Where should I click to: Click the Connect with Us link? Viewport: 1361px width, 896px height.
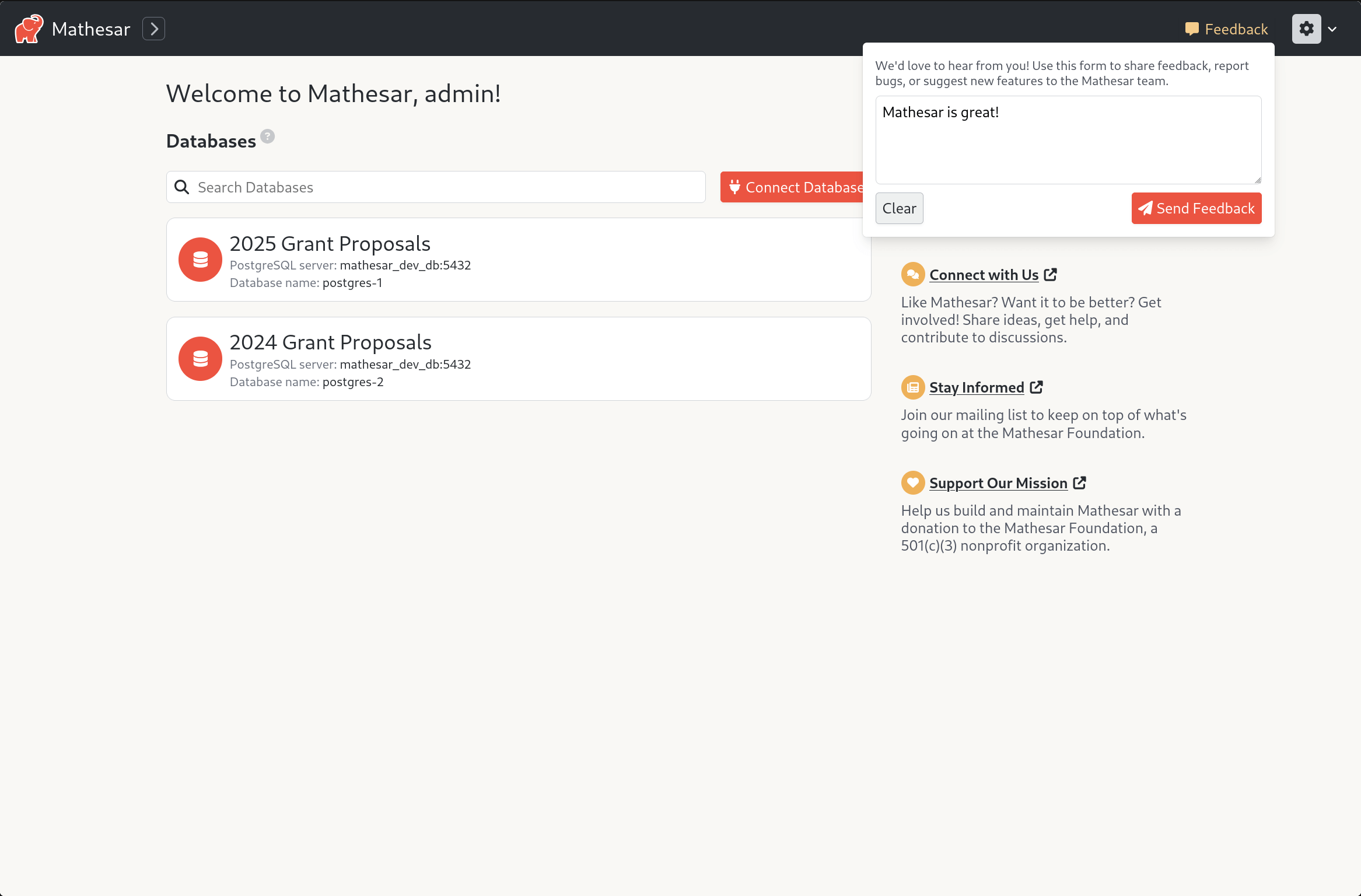[x=983, y=274]
